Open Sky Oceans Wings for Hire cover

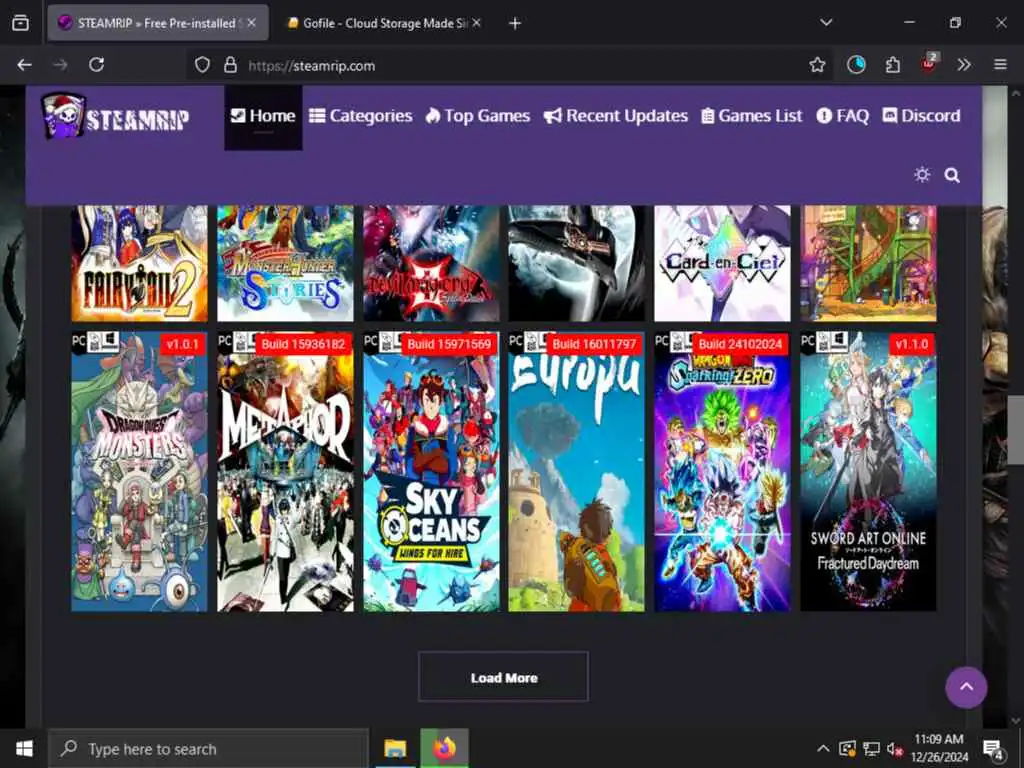[431, 472]
